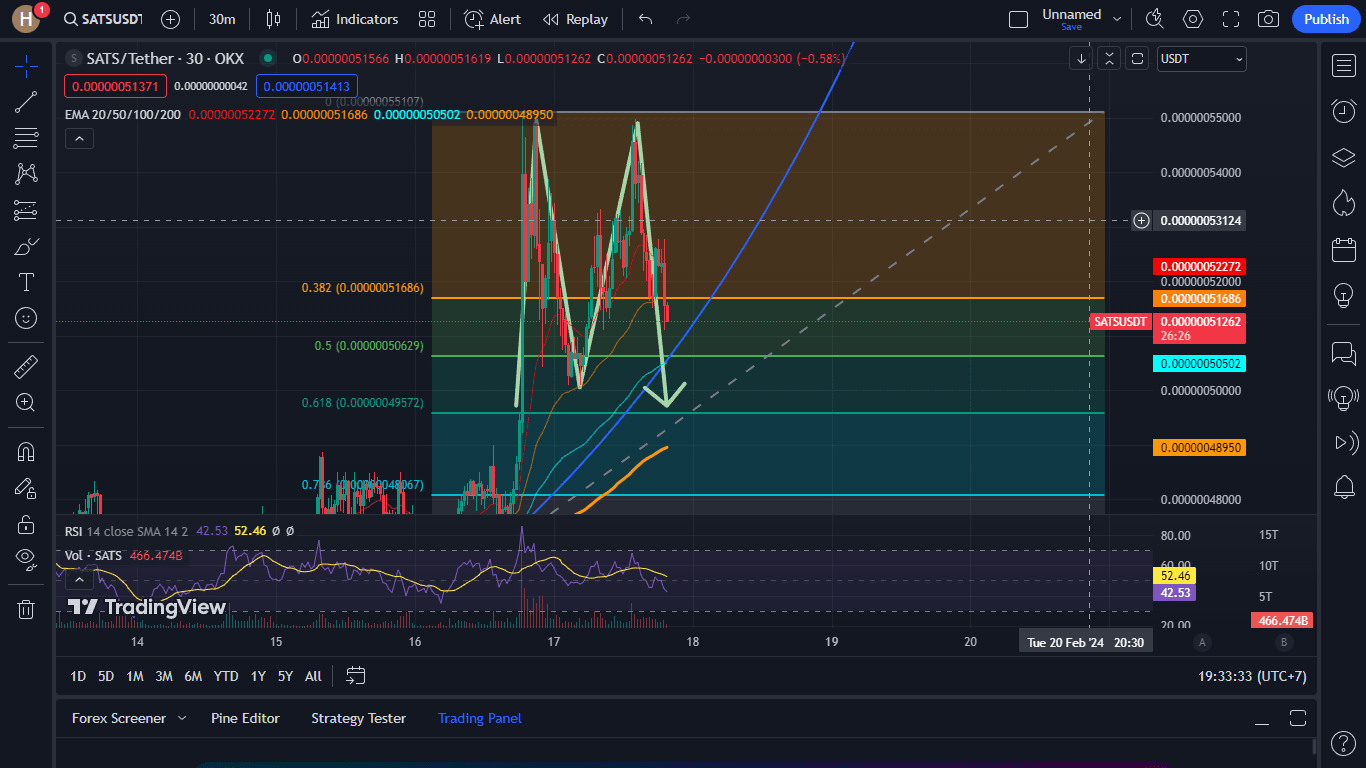This screenshot has width=1366, height=768.
Task: Hide all drawings via the eye toggle
Action: click(25, 558)
